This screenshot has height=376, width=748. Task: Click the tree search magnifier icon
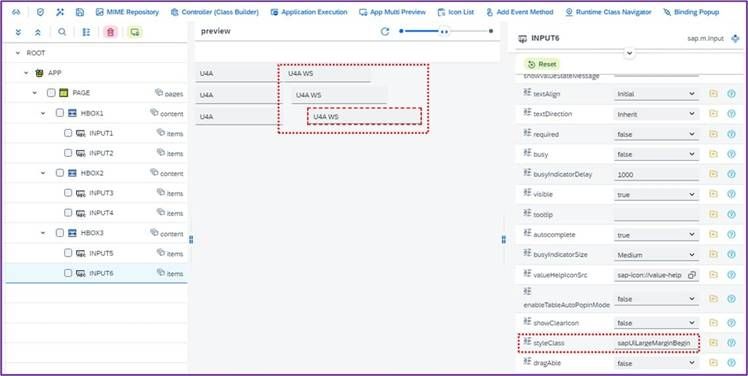pyautogui.click(x=62, y=32)
